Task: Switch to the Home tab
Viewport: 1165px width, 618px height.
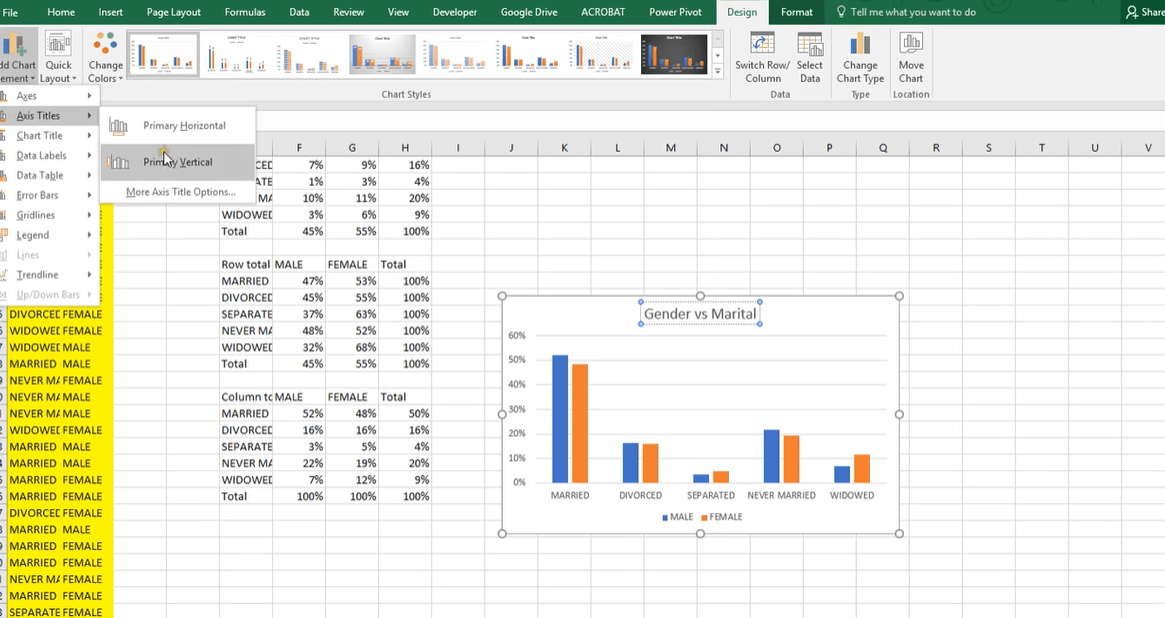Action: [61, 12]
